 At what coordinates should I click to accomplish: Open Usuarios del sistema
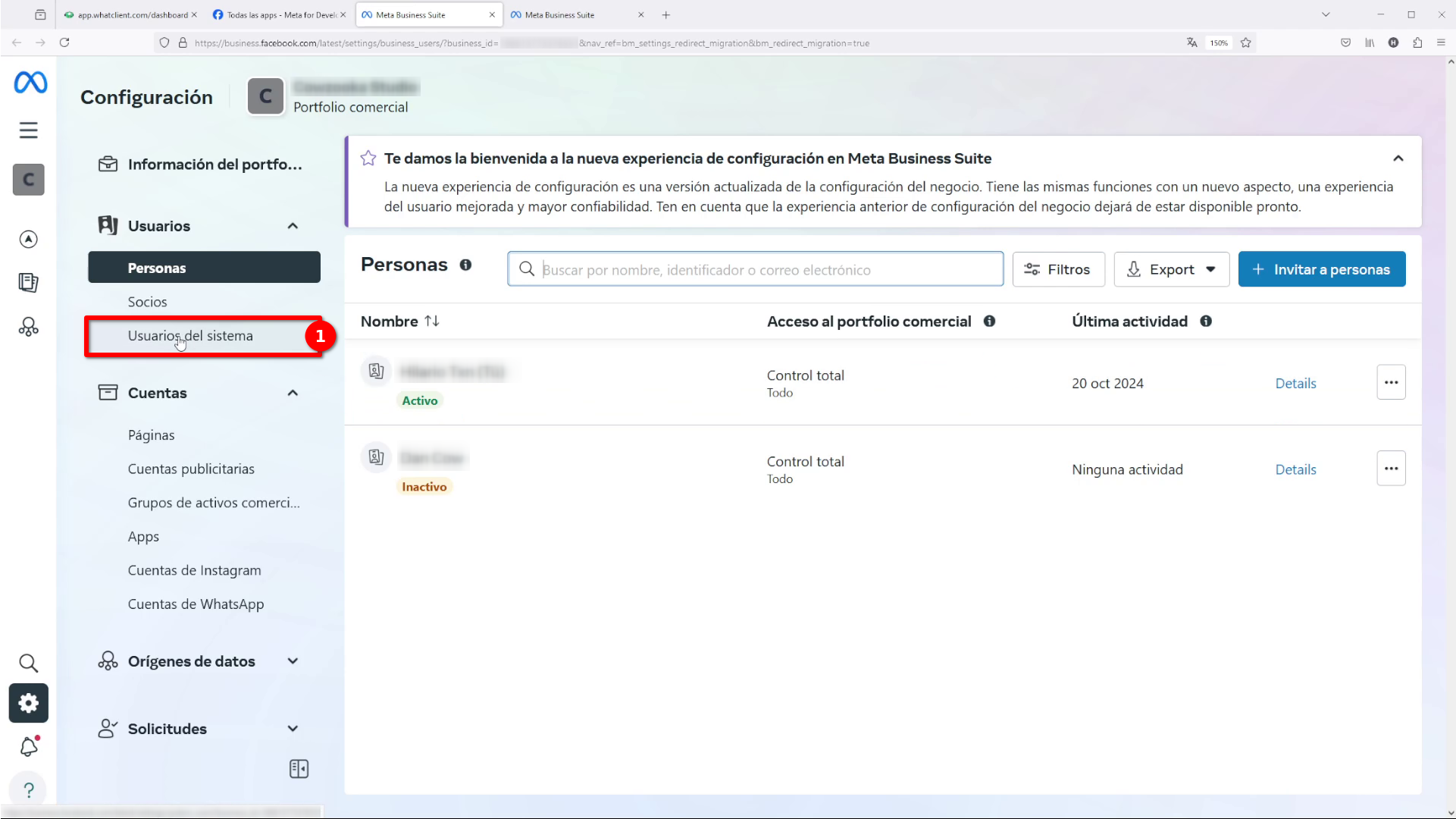(x=190, y=336)
